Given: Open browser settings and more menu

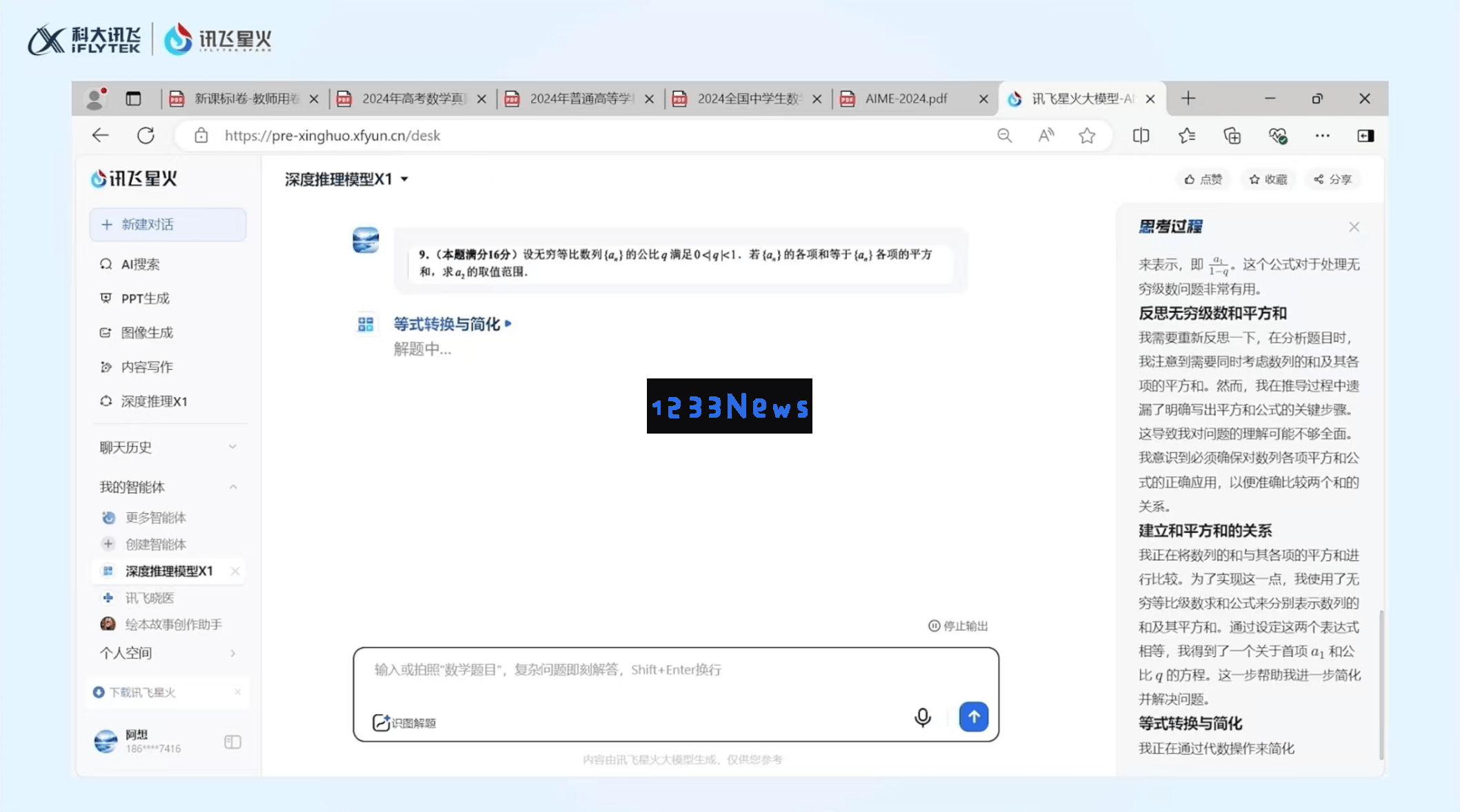Looking at the screenshot, I should (x=1322, y=136).
